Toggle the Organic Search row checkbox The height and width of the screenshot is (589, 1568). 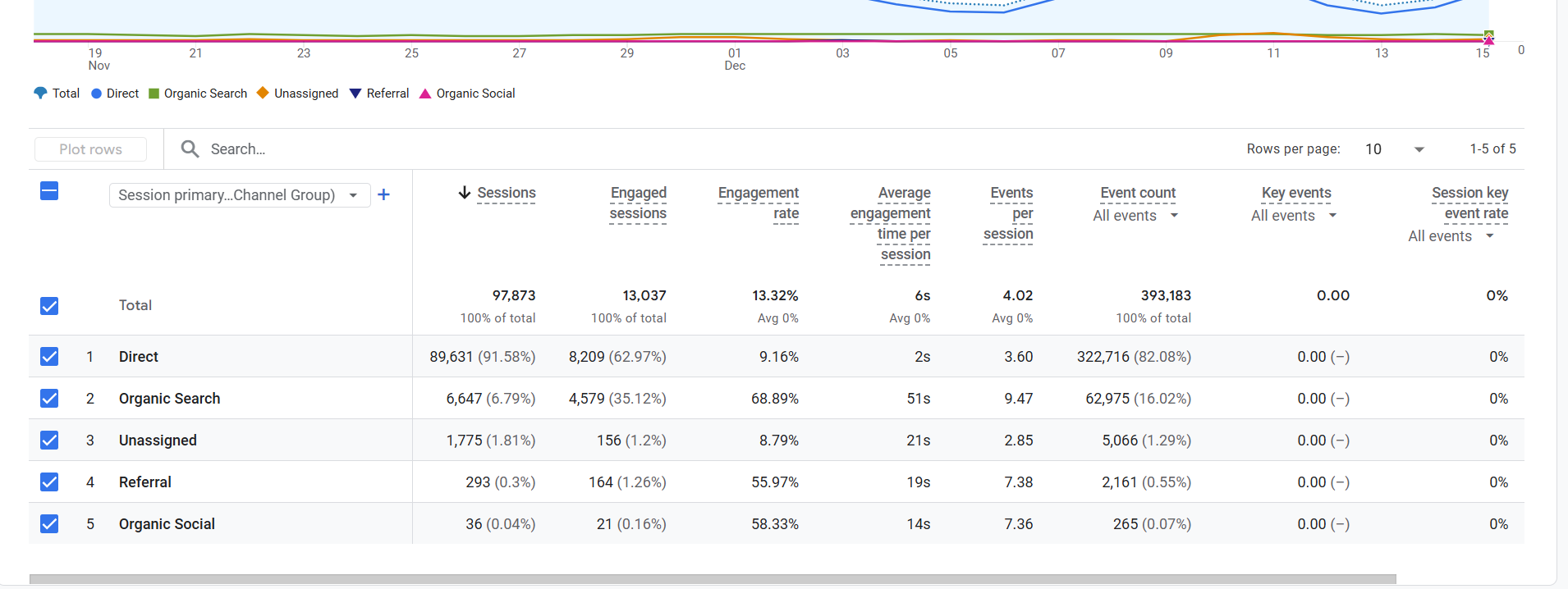(49, 398)
